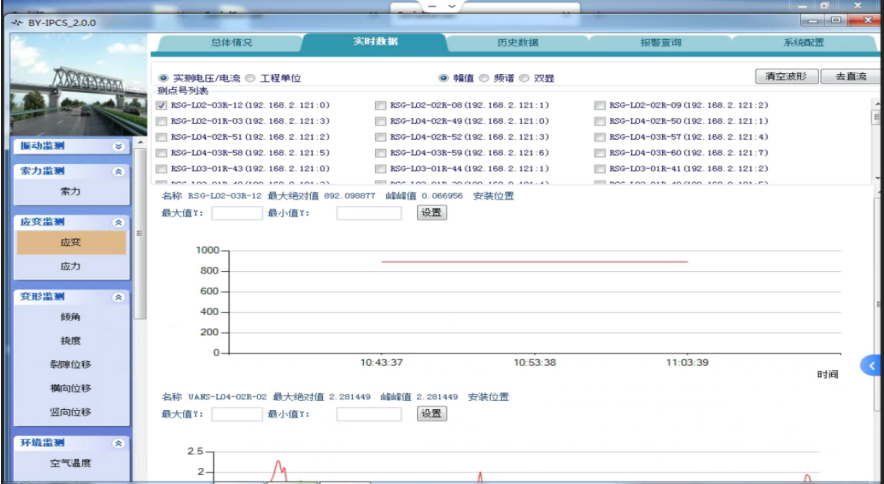884x484 pixels.
Task: Click the sensor list vertical scrollbar
Action: [877, 140]
